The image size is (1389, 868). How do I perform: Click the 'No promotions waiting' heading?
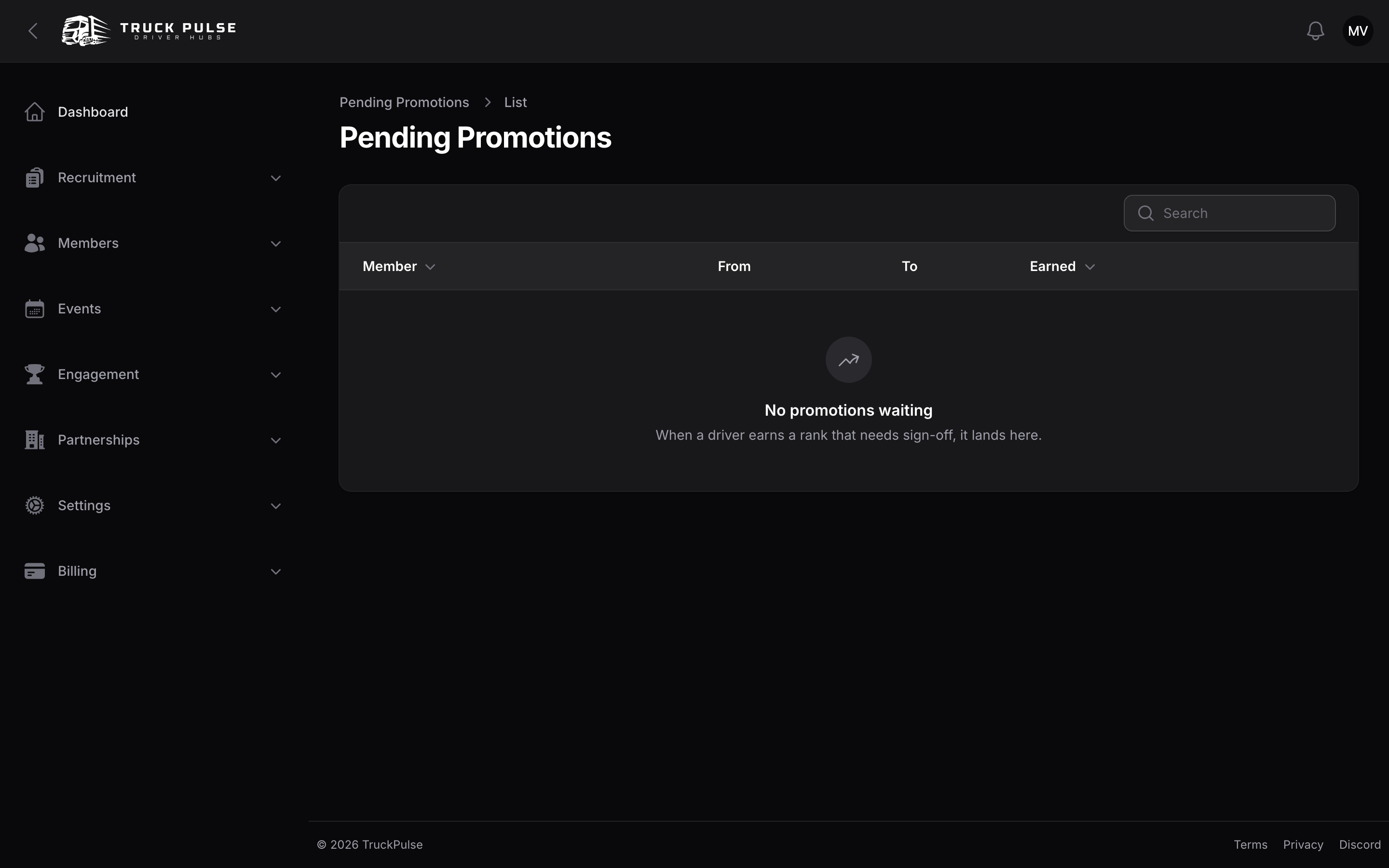(848, 410)
